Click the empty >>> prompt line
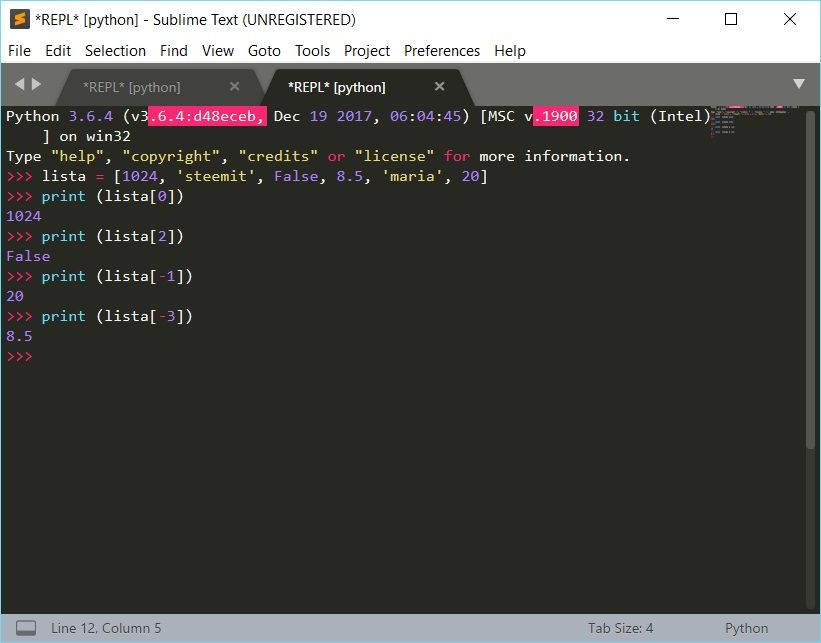 (19, 356)
